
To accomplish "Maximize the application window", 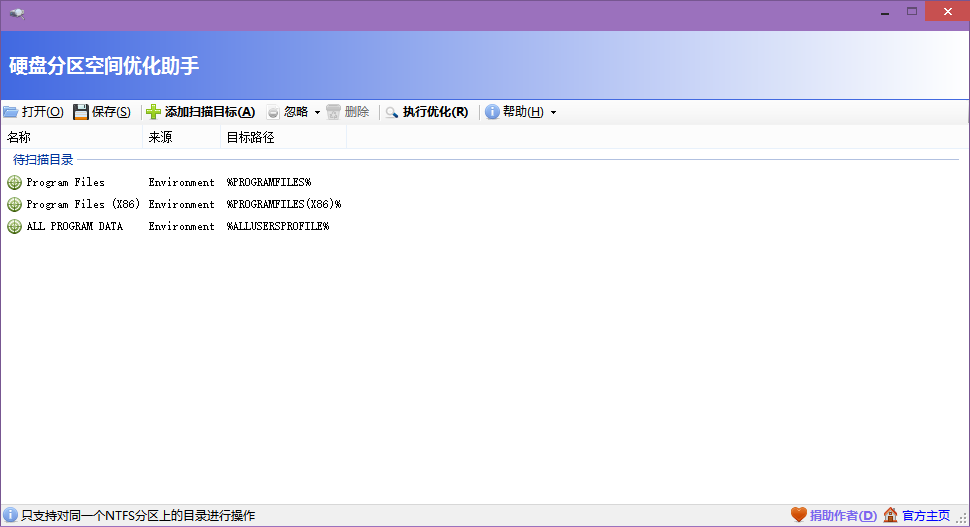I will (x=912, y=11).
